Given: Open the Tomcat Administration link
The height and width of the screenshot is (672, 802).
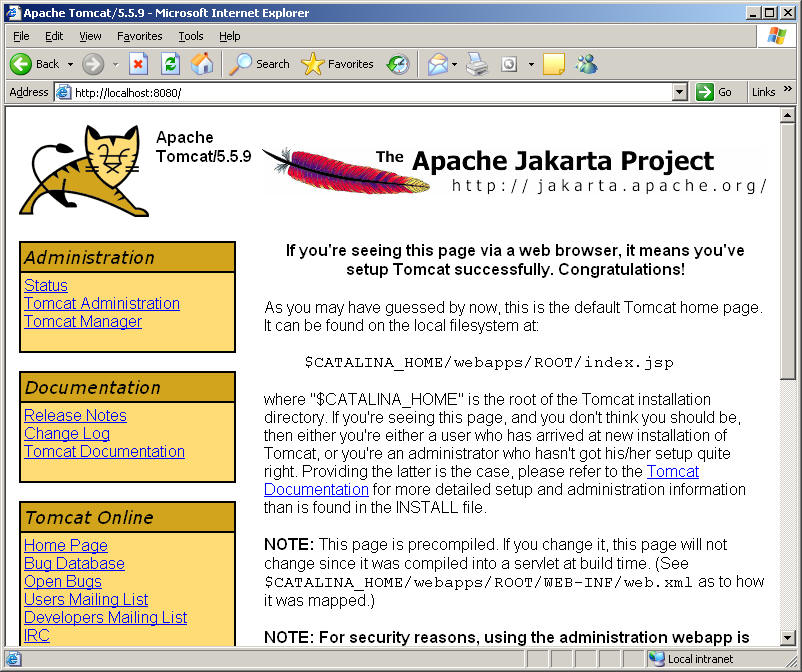Looking at the screenshot, I should [x=102, y=303].
